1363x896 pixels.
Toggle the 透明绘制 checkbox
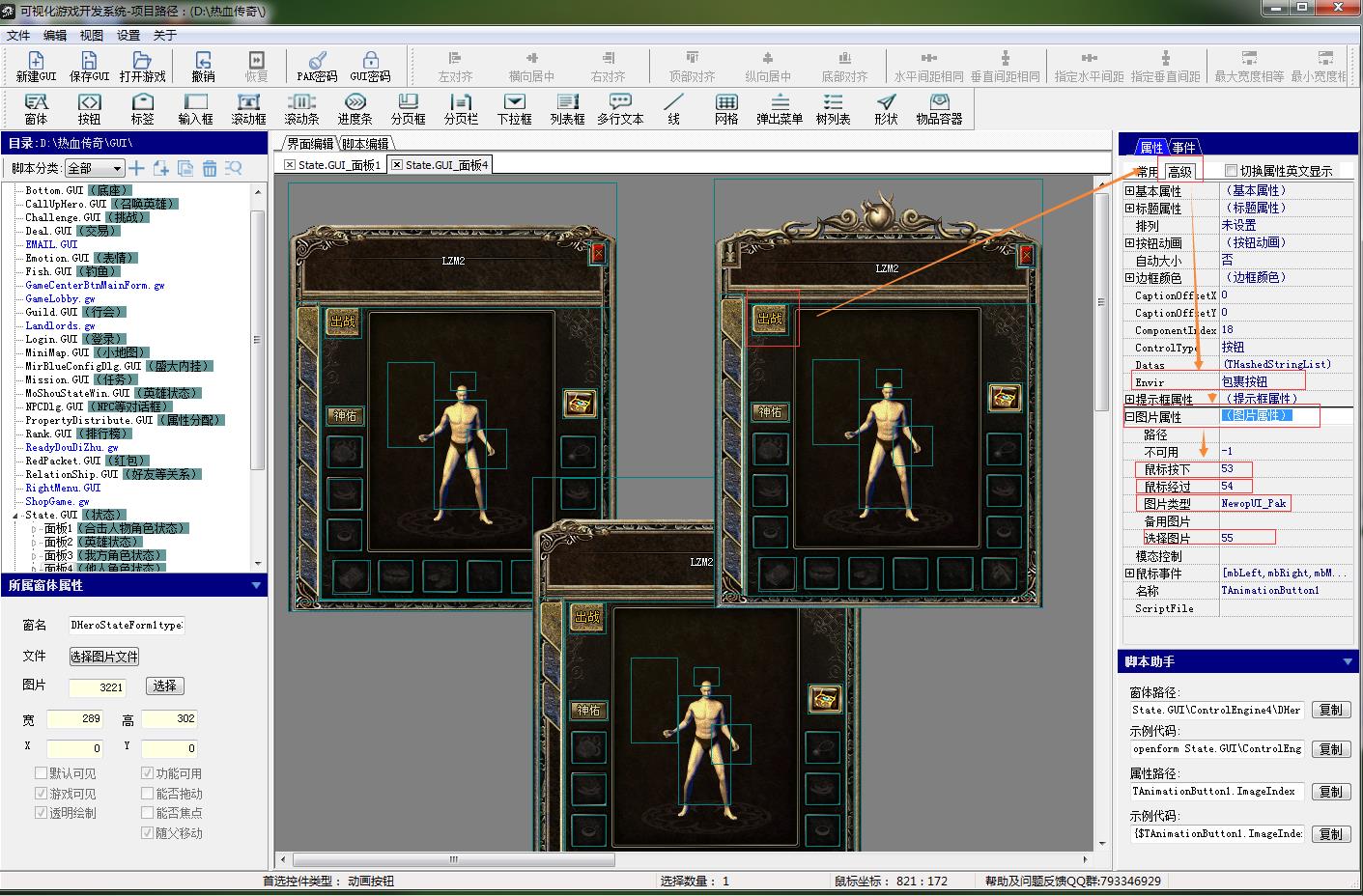(x=41, y=813)
